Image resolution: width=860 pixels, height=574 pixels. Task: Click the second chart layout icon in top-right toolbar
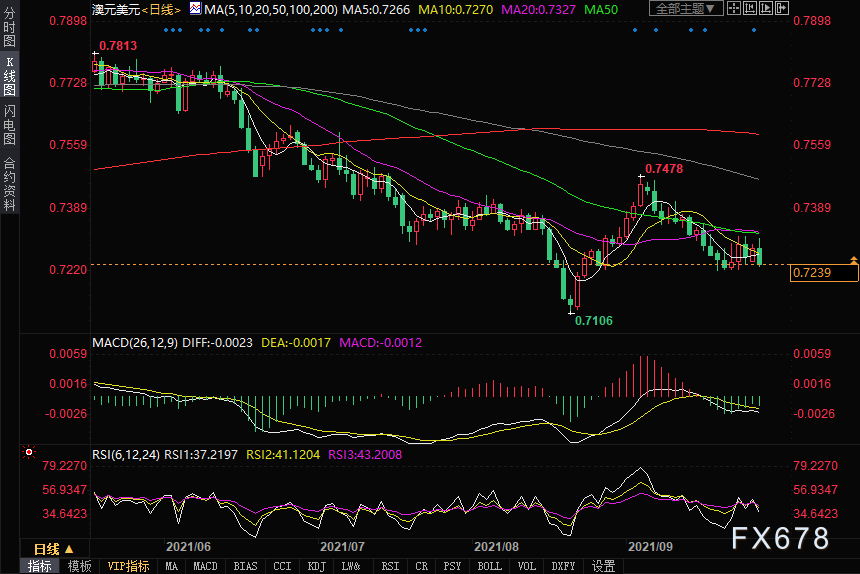coord(748,9)
